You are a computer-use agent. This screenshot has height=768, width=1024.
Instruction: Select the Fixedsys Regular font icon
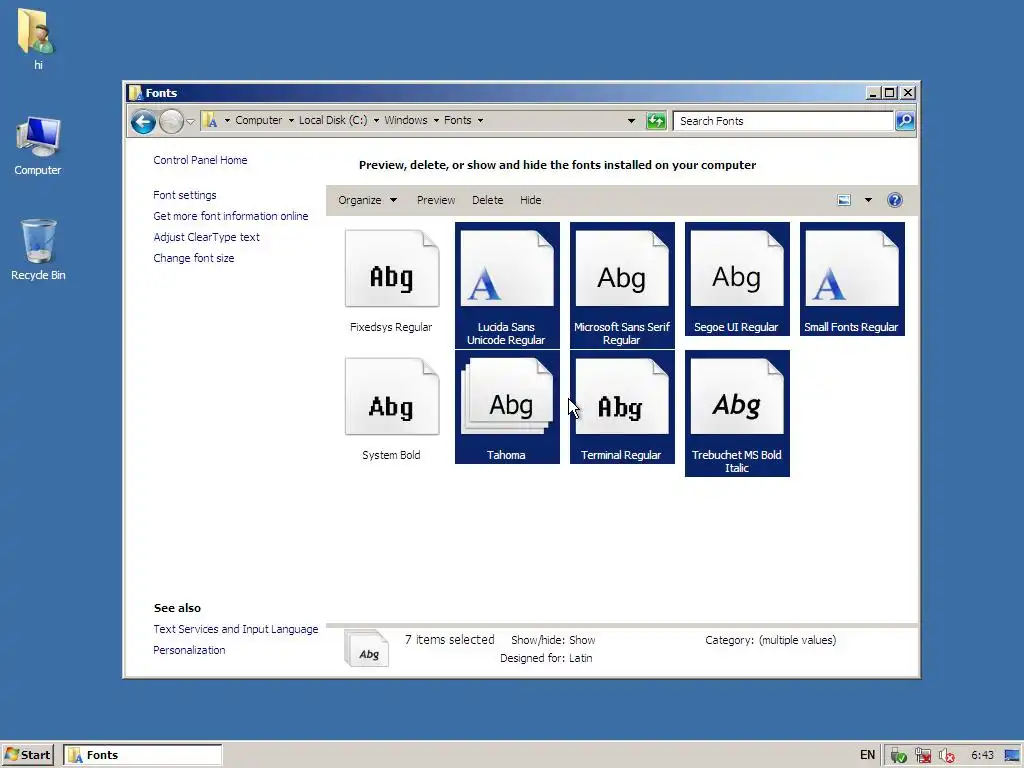point(392,268)
